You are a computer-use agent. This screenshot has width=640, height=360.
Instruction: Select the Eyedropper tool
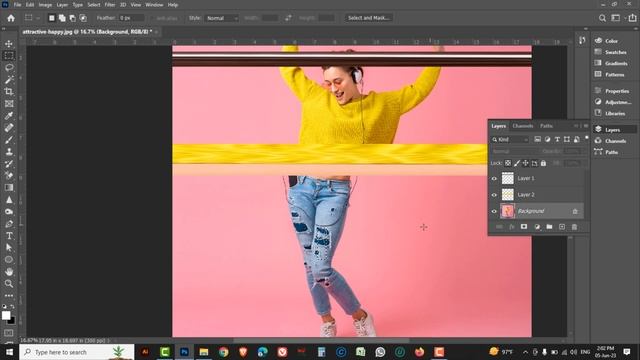point(9,116)
